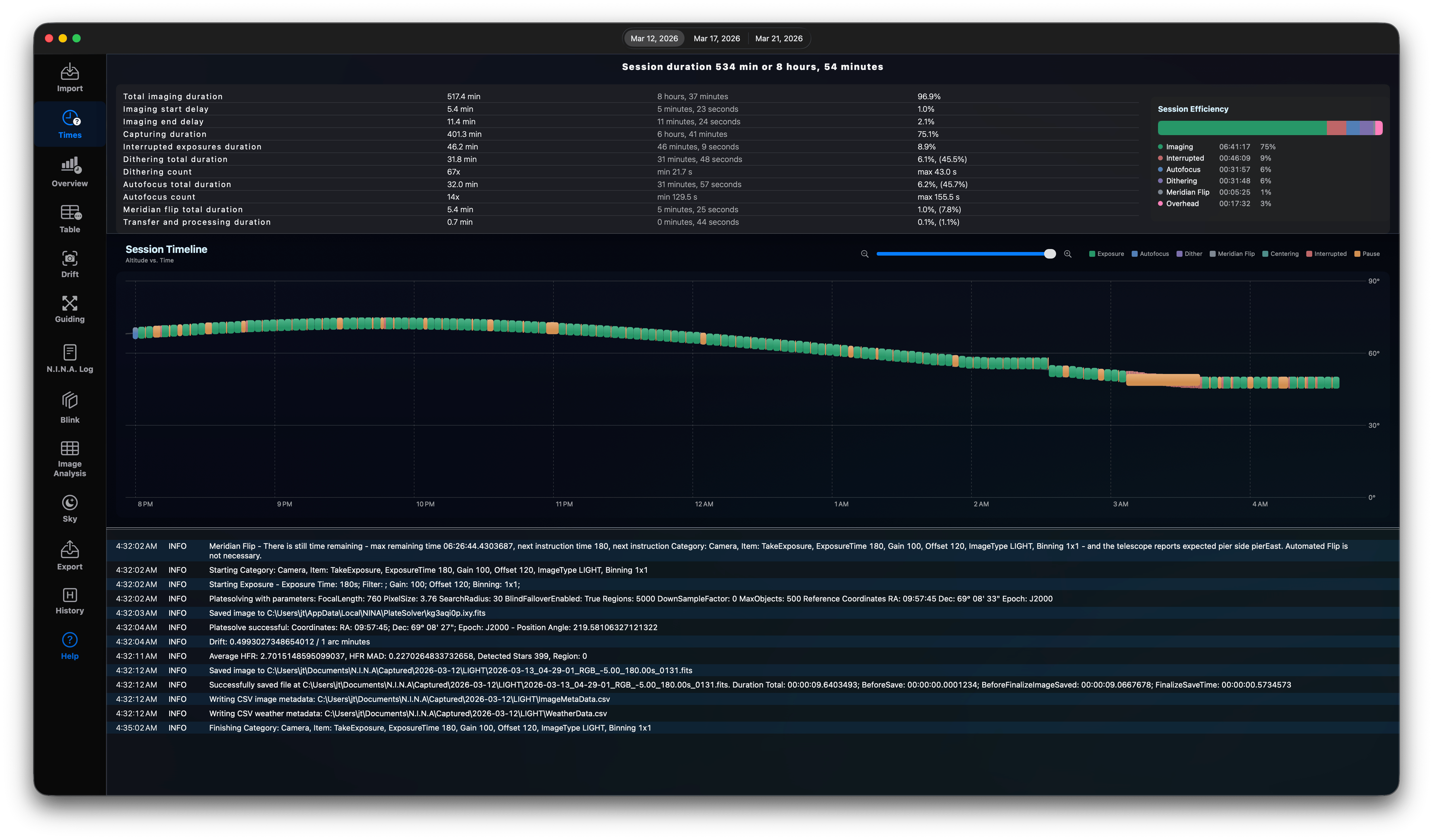Open the Overview bar-chart icon

(x=71, y=166)
